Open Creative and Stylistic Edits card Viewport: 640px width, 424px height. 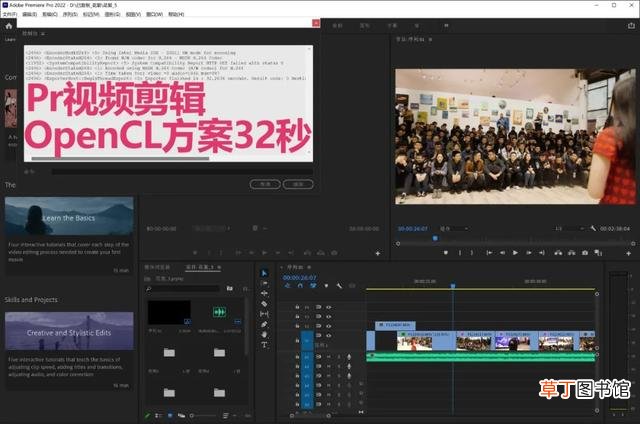pos(69,331)
